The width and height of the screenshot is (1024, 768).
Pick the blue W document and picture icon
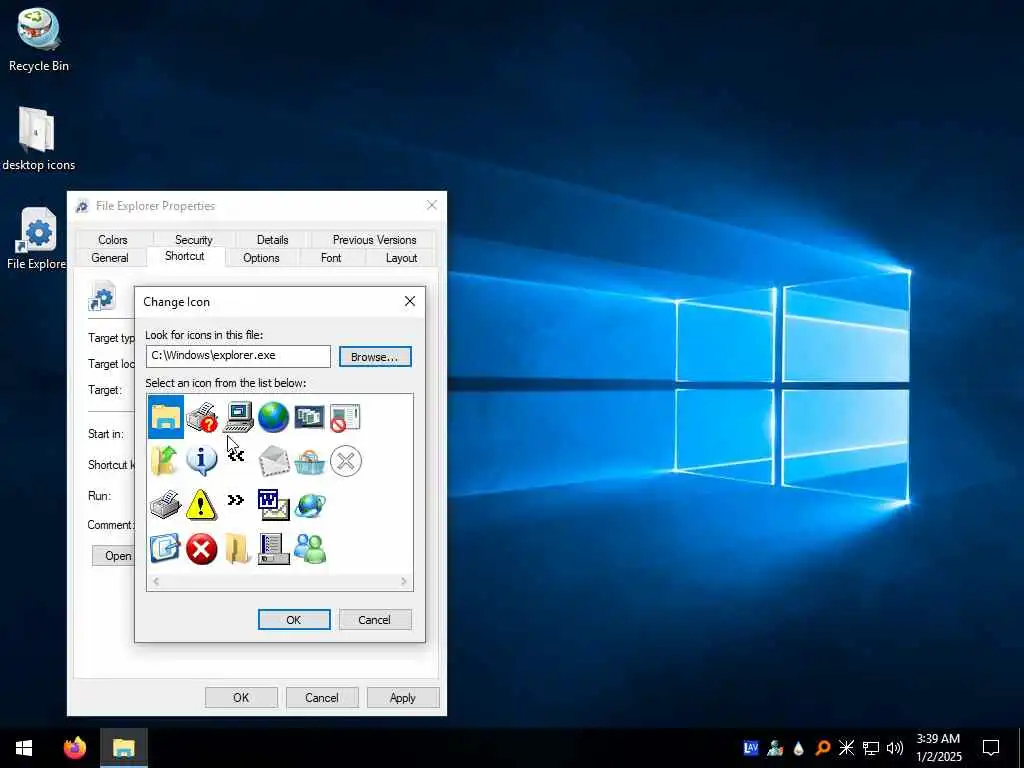[274, 505]
